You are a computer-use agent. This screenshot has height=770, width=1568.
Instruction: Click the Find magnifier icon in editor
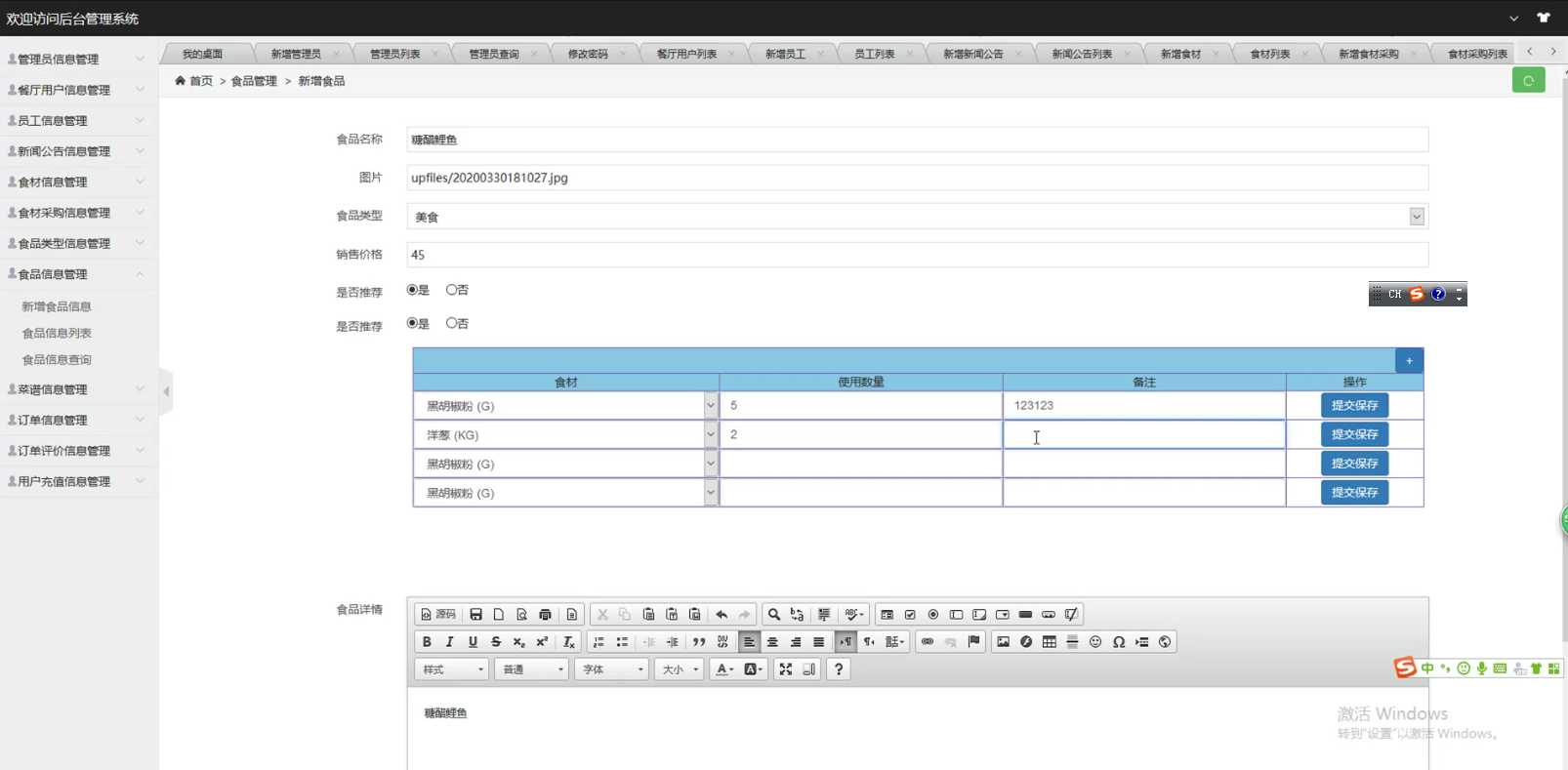773,614
